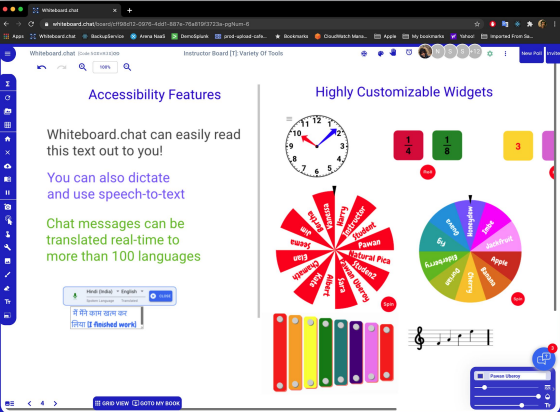Click the green 1/8 fraction tile
Screen dimensions: 560x412
[x=447, y=145]
